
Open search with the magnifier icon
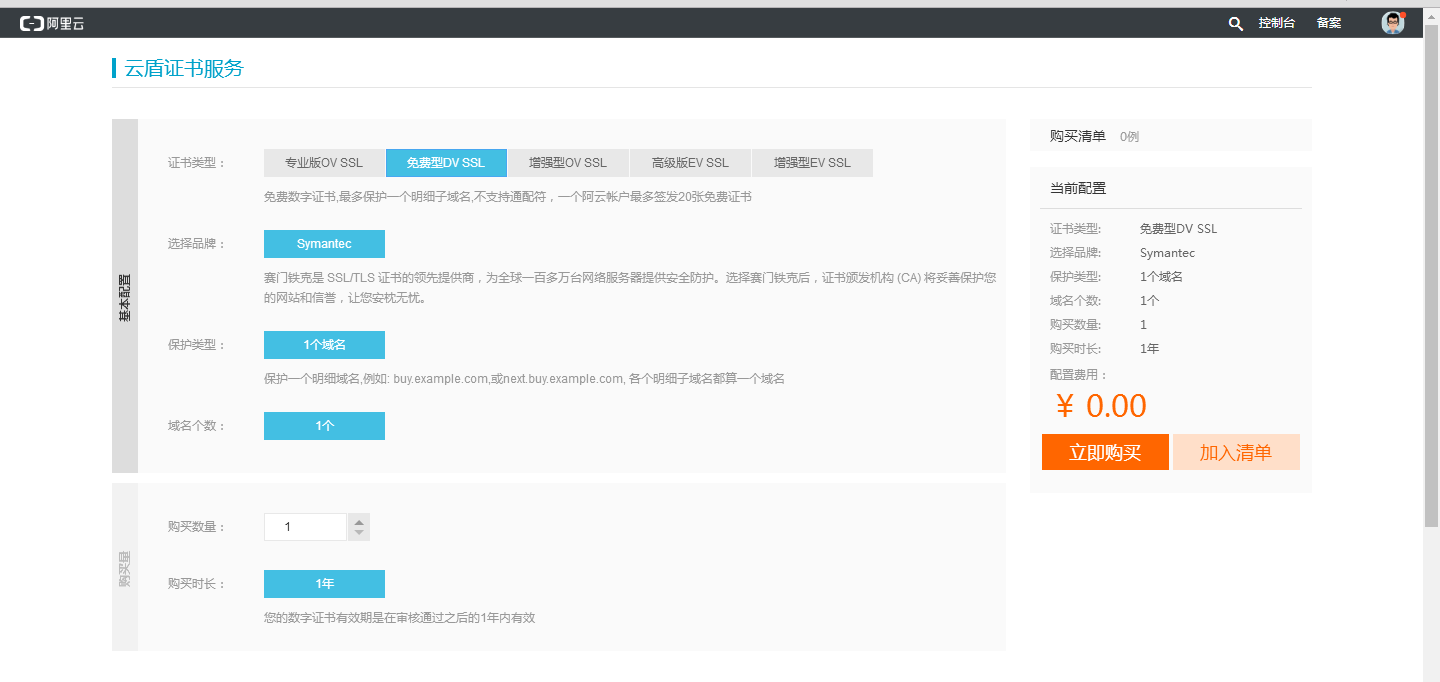[x=1236, y=23]
